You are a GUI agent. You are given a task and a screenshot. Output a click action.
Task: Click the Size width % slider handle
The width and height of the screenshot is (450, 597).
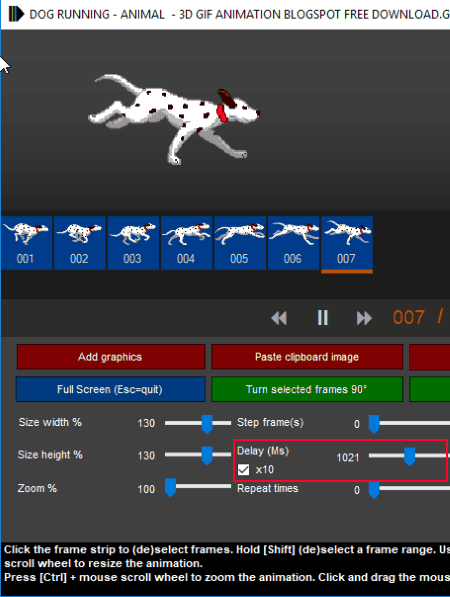click(x=207, y=424)
